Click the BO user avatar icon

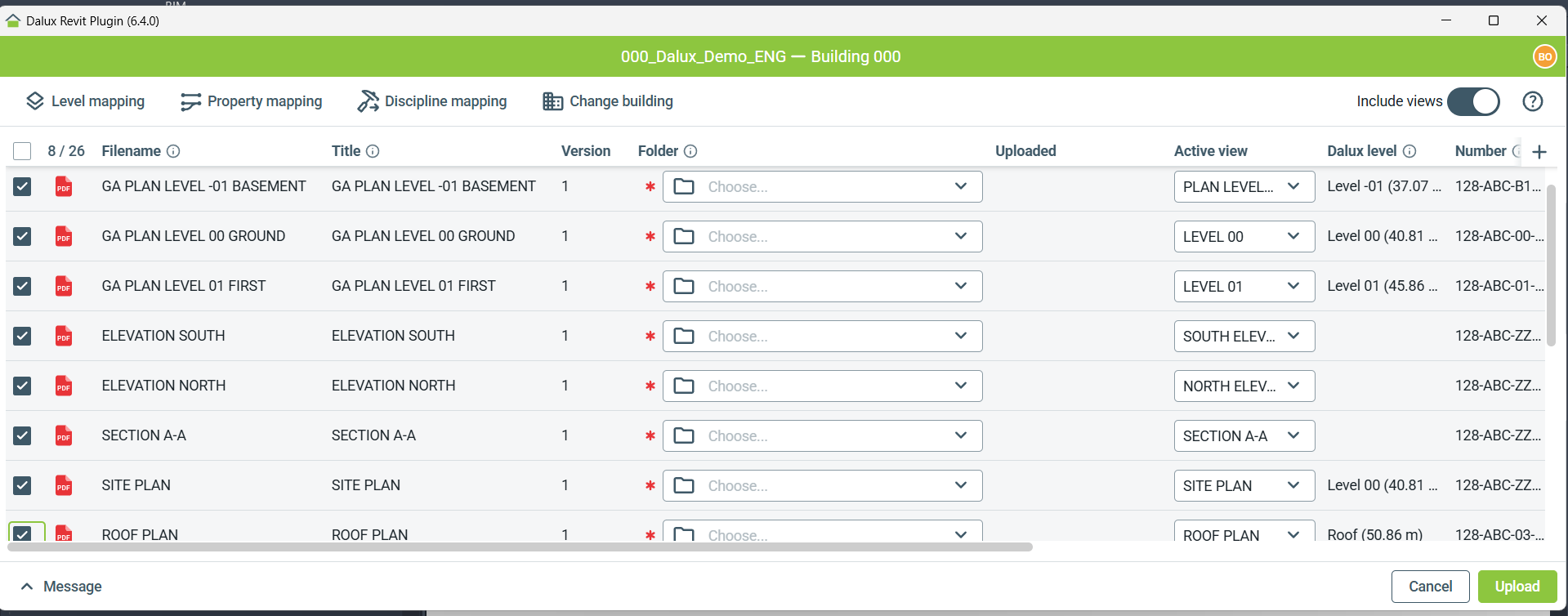pos(1543,56)
